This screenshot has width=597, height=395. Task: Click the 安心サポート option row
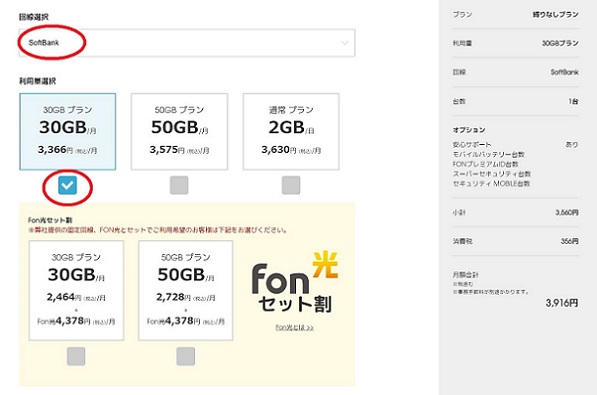pyautogui.click(x=516, y=145)
